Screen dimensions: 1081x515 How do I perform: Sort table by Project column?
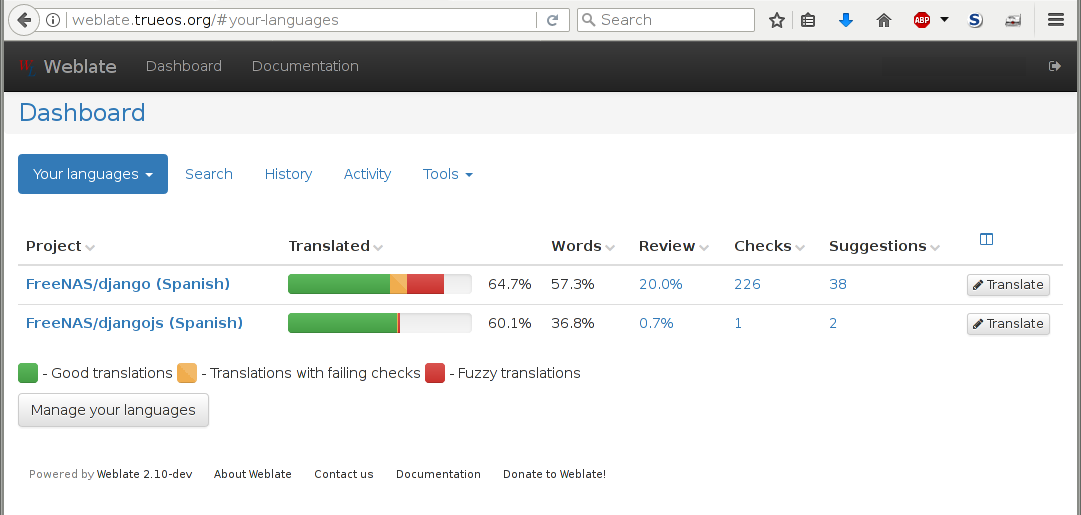pos(60,246)
